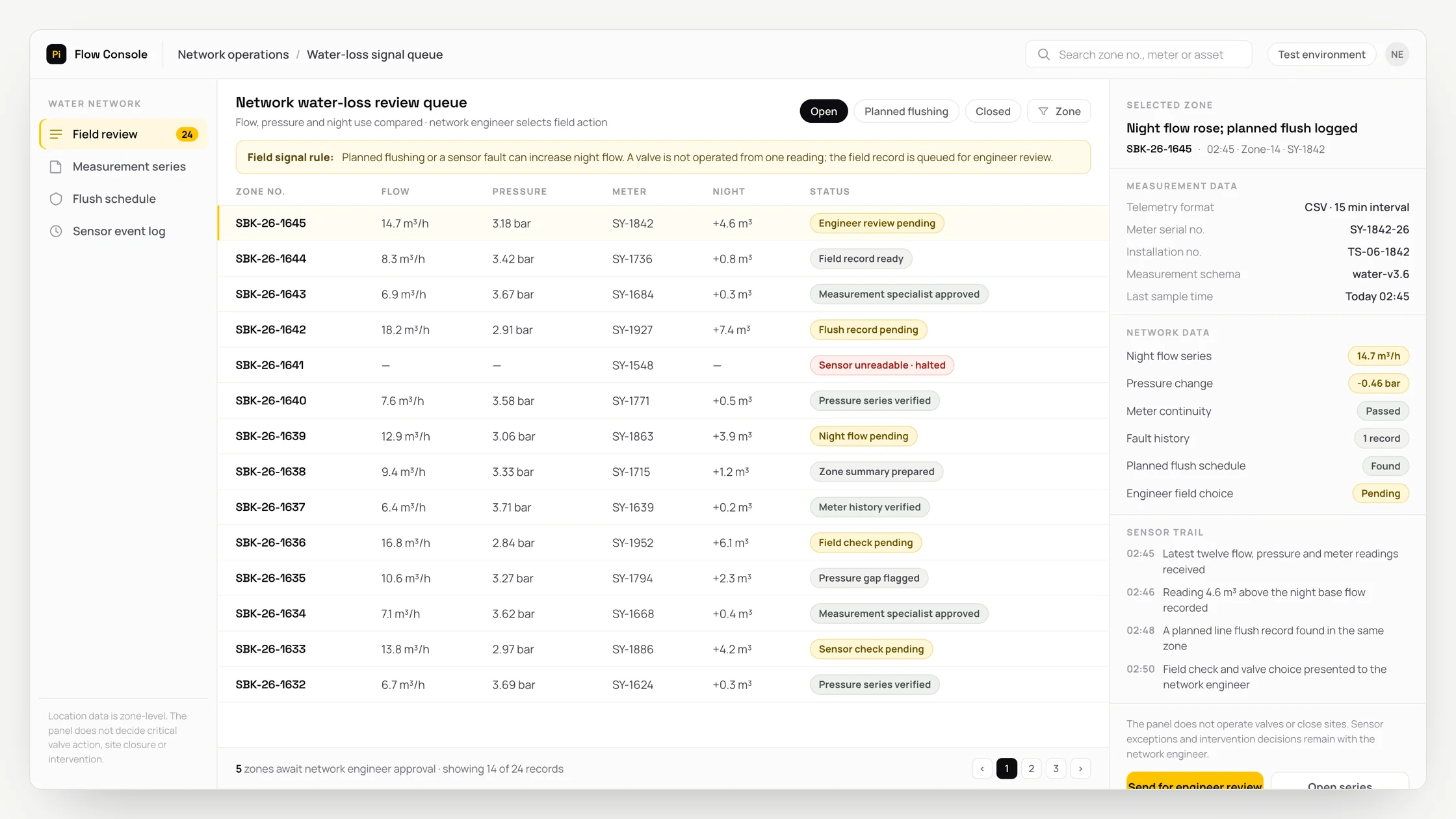Switch to the Closed tab
This screenshot has width=1456, height=819.
pos(993,112)
